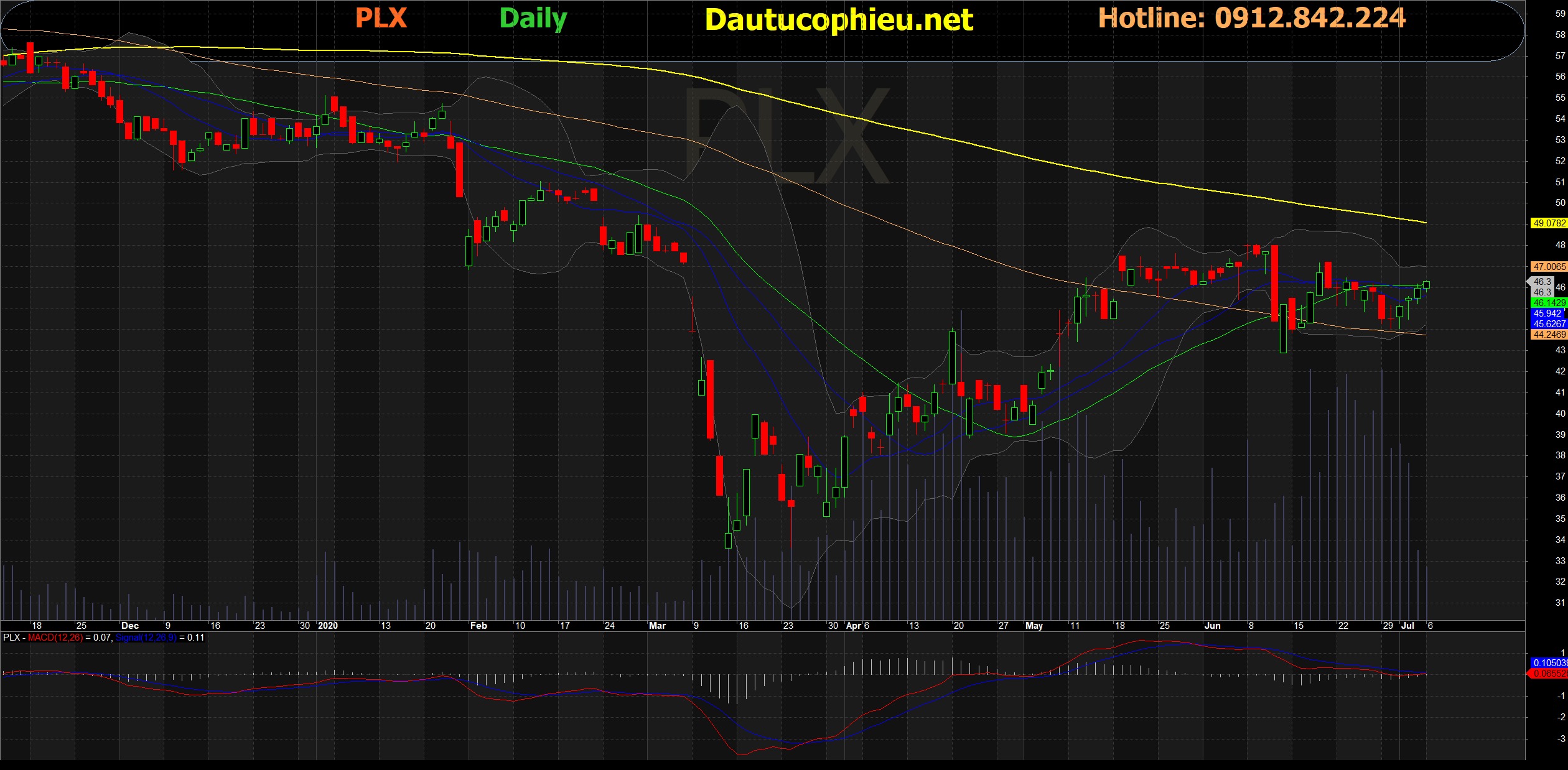Screen dimensions: 1568x770
Task: Select the yellow 49.0782 moving average tag
Action: (x=1548, y=223)
